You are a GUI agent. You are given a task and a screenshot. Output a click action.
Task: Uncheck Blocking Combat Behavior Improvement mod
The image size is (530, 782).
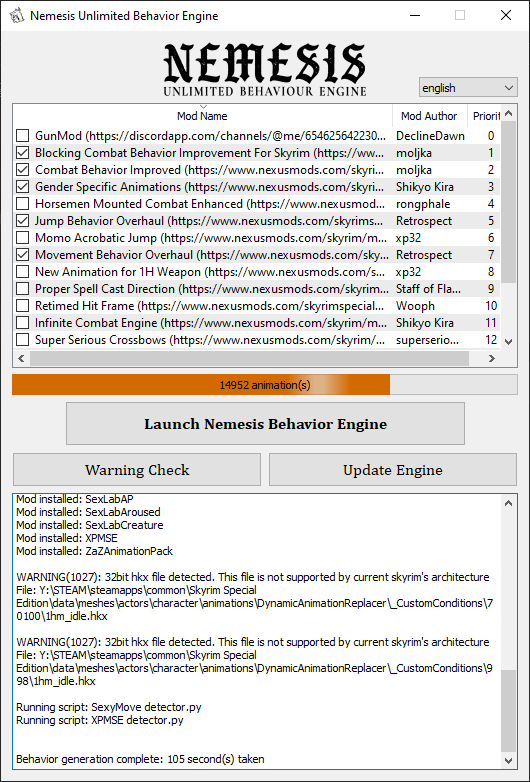click(x=22, y=153)
